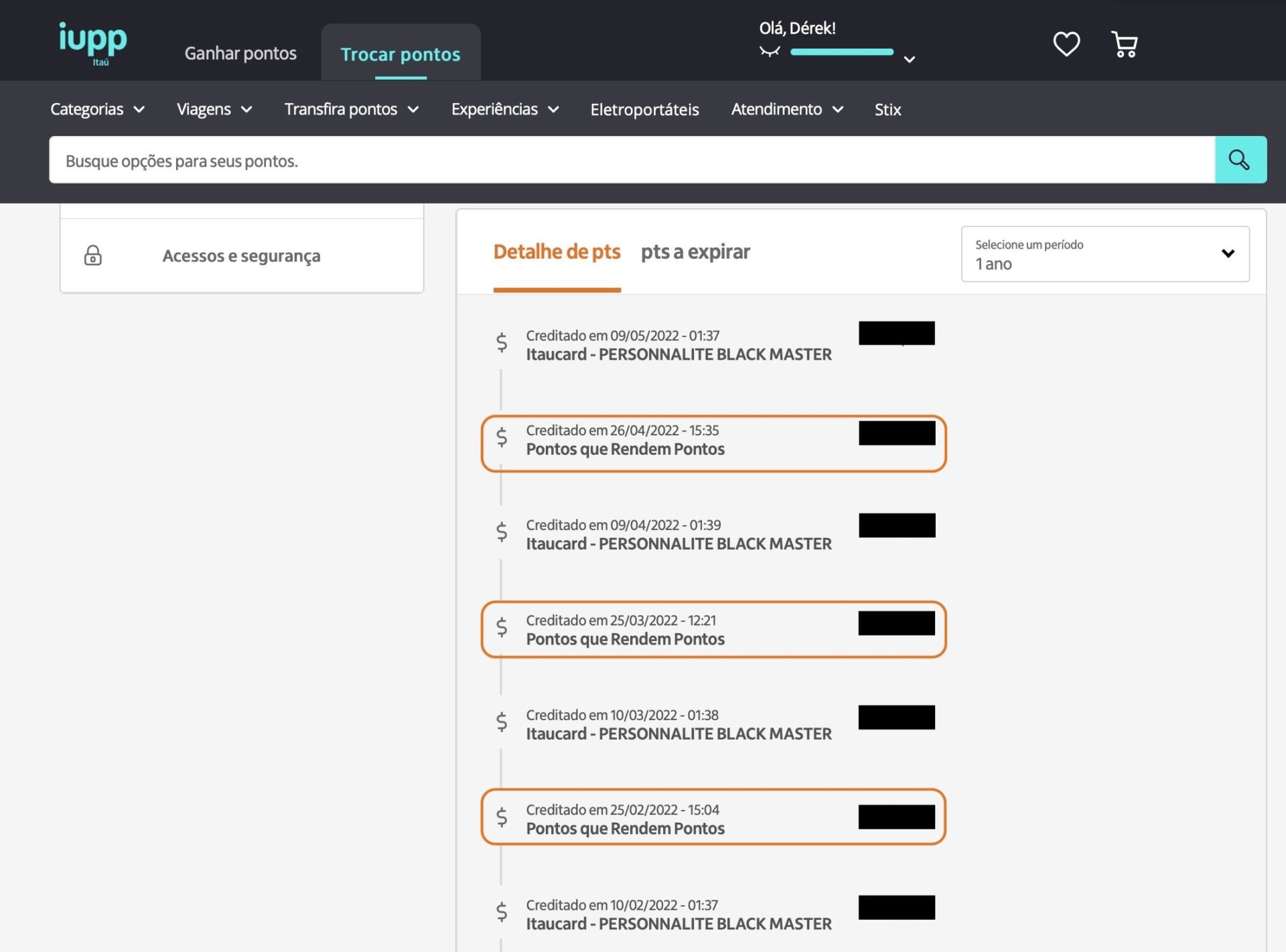This screenshot has height=952, width=1286.
Task: Click Itaucard PERSONNALITE BLACK MASTER on 09/04/2022
Action: 679,544
